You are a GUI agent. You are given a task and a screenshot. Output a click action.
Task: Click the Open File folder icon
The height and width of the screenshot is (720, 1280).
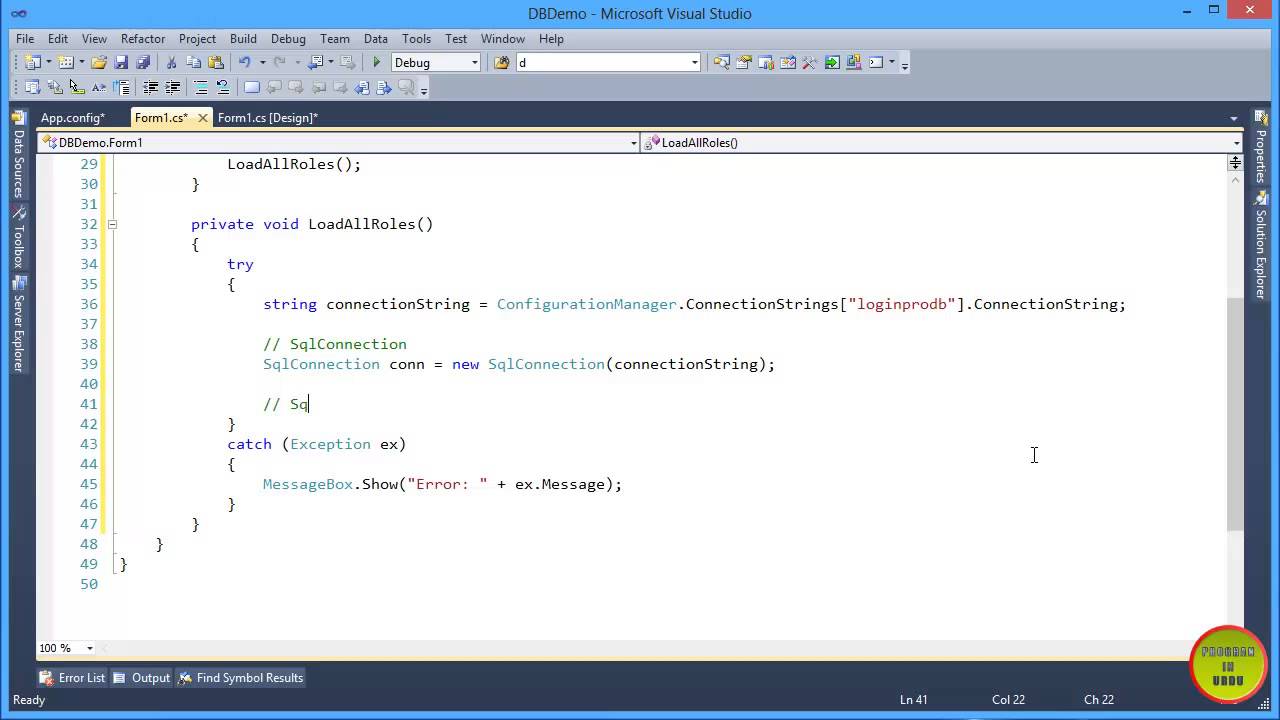(x=99, y=62)
